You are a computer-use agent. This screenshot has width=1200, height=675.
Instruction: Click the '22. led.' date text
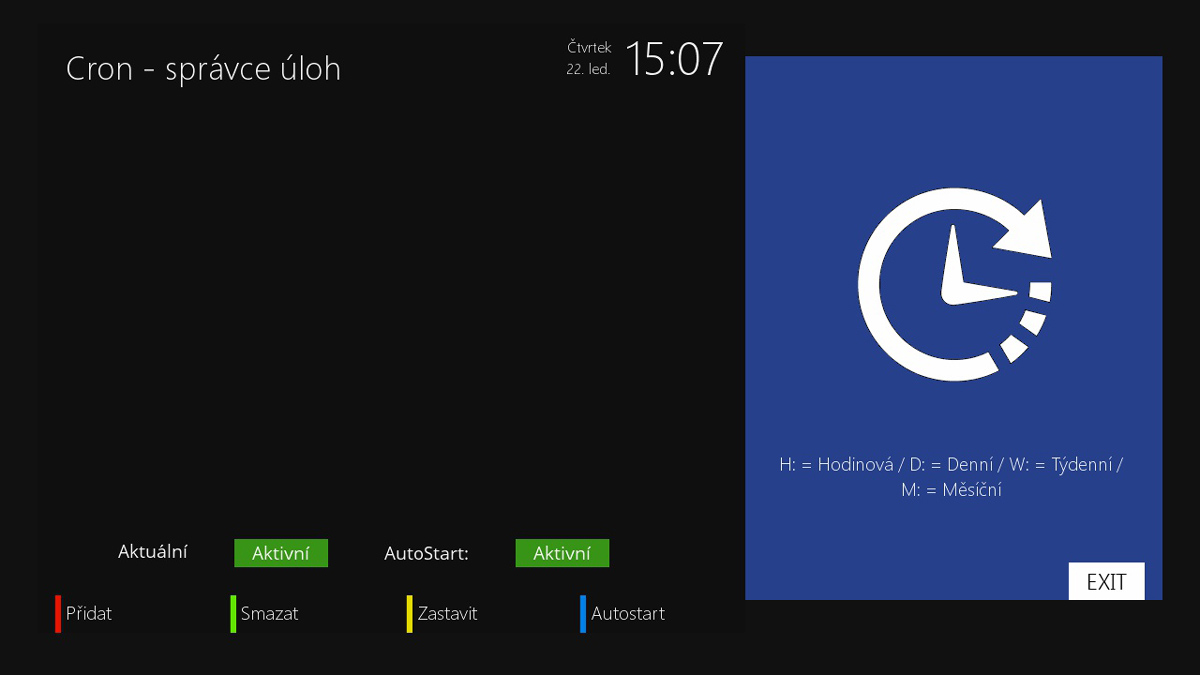click(x=588, y=70)
